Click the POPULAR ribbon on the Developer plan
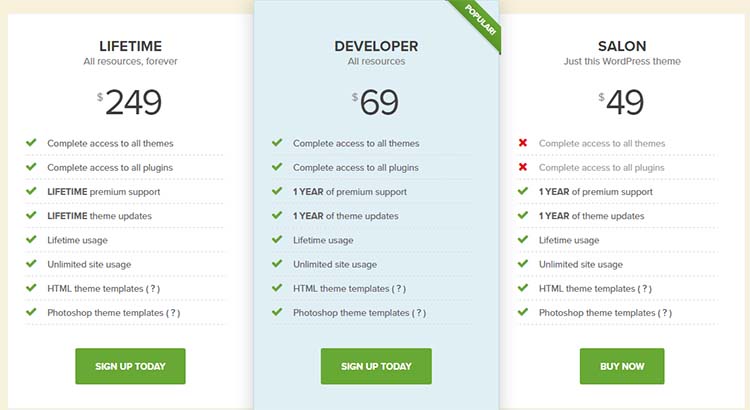Image resolution: width=750 pixels, height=410 pixels. [x=478, y=22]
